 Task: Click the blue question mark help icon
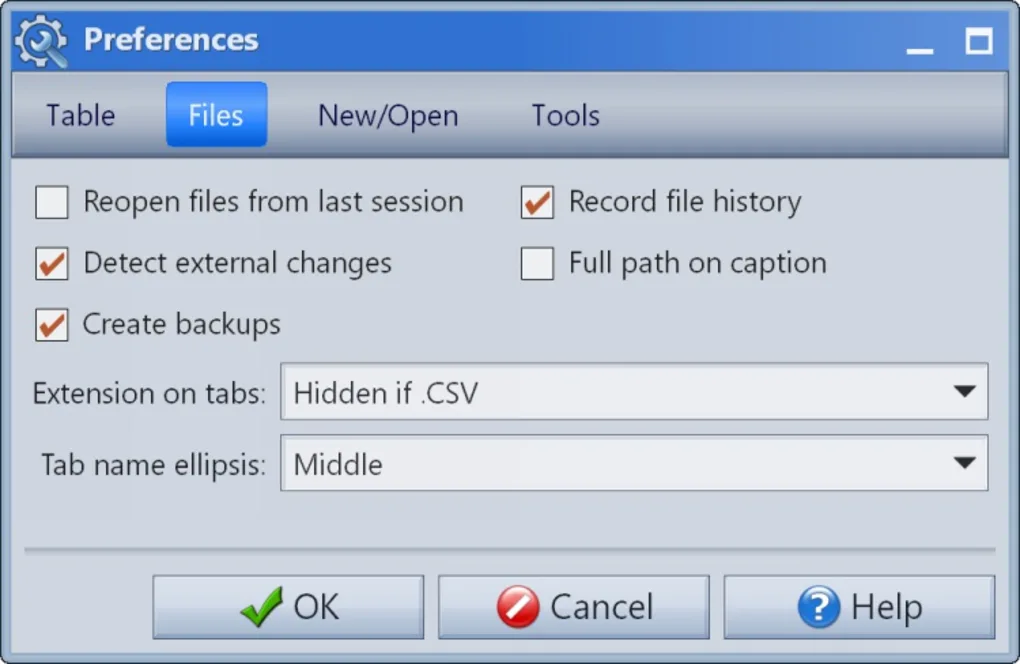[x=818, y=607]
